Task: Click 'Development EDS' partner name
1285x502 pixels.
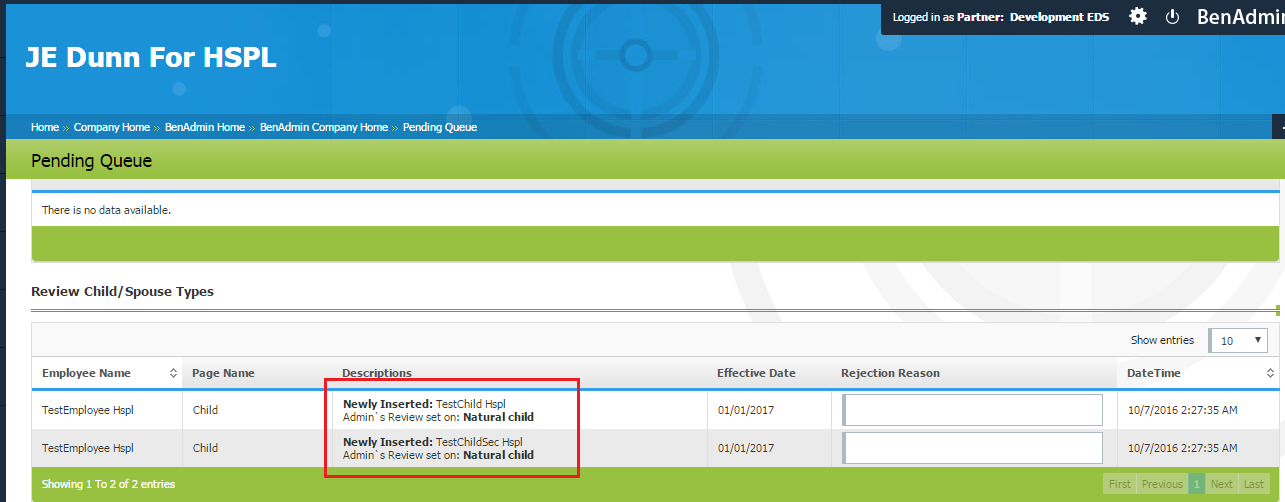Action: (x=1059, y=17)
